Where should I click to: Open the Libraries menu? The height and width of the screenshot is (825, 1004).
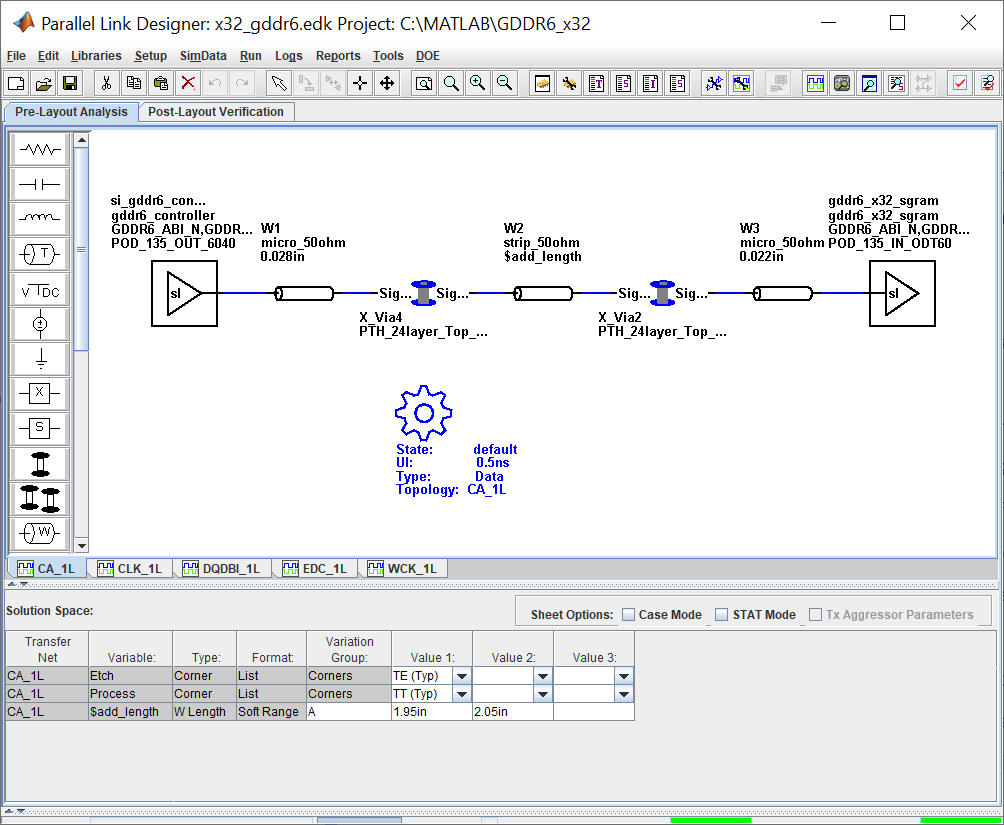(x=96, y=56)
